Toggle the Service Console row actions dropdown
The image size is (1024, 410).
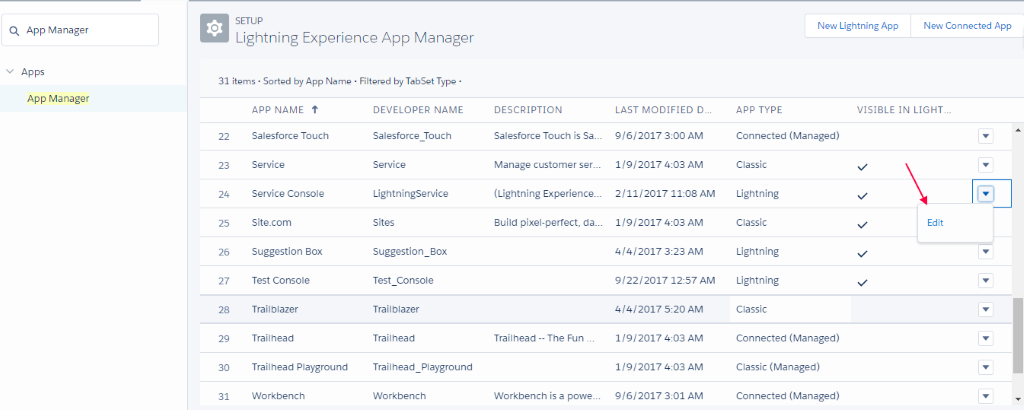click(x=985, y=194)
